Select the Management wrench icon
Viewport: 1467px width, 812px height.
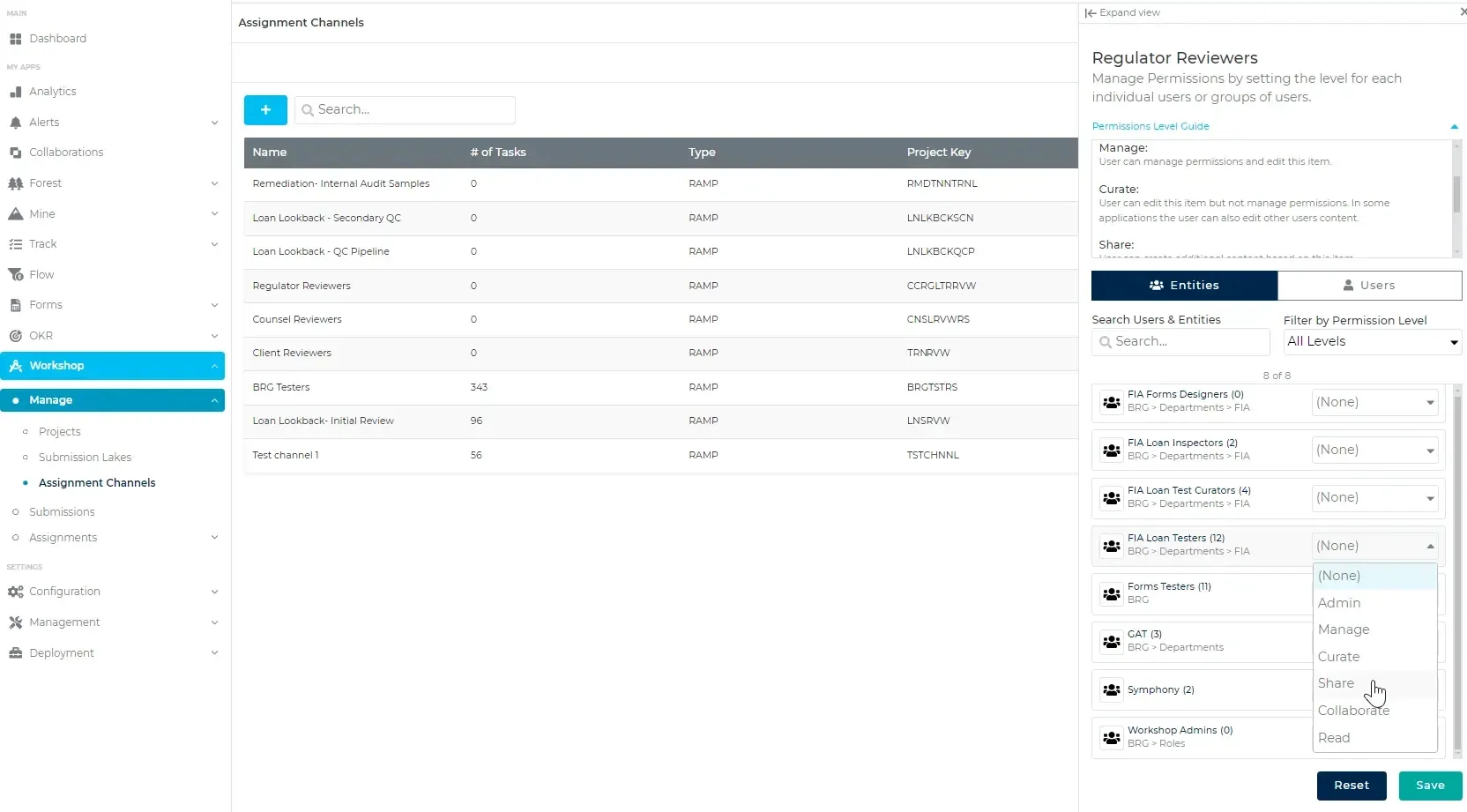(15, 622)
